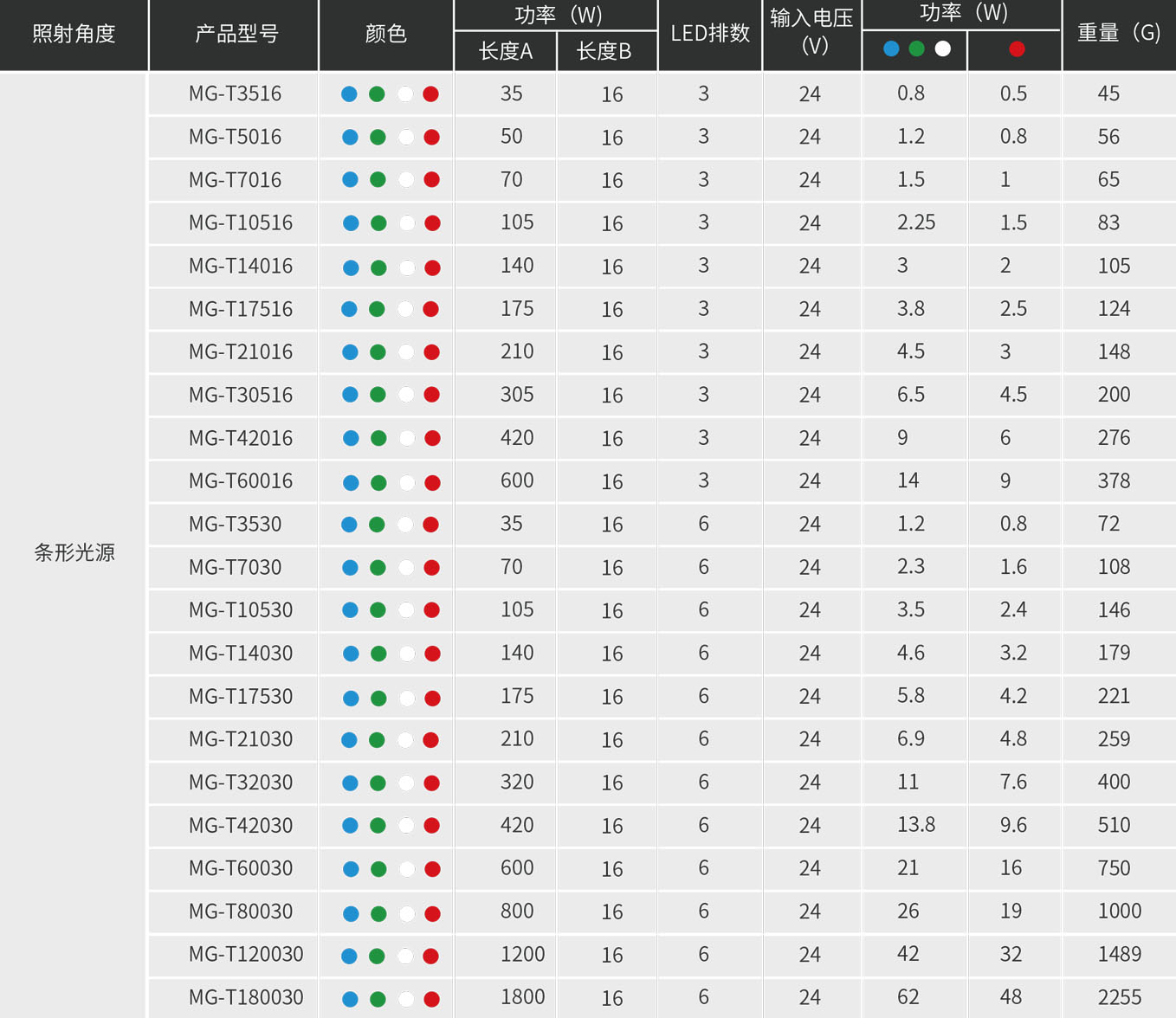Click the green color dot for MG-T10516
This screenshot has width=1176, height=1018.
[378, 223]
